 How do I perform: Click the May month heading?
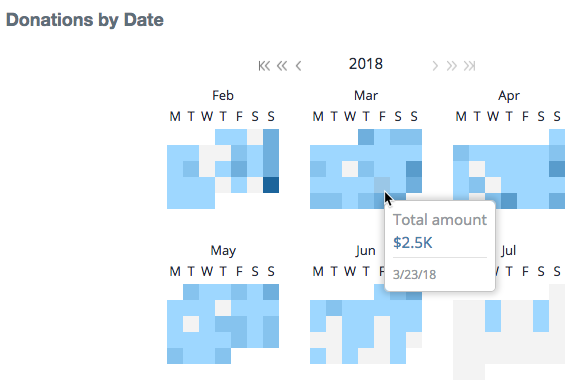point(223,251)
